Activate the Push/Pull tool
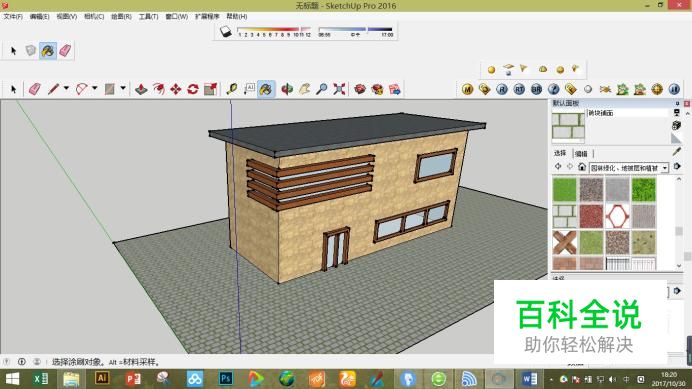The image size is (692, 389). tap(141, 89)
